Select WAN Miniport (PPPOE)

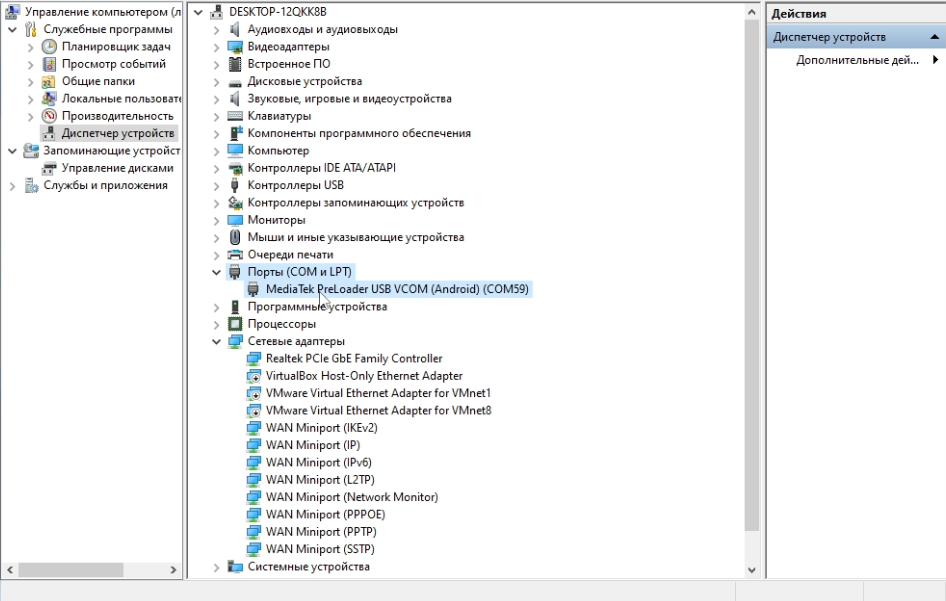325,515
